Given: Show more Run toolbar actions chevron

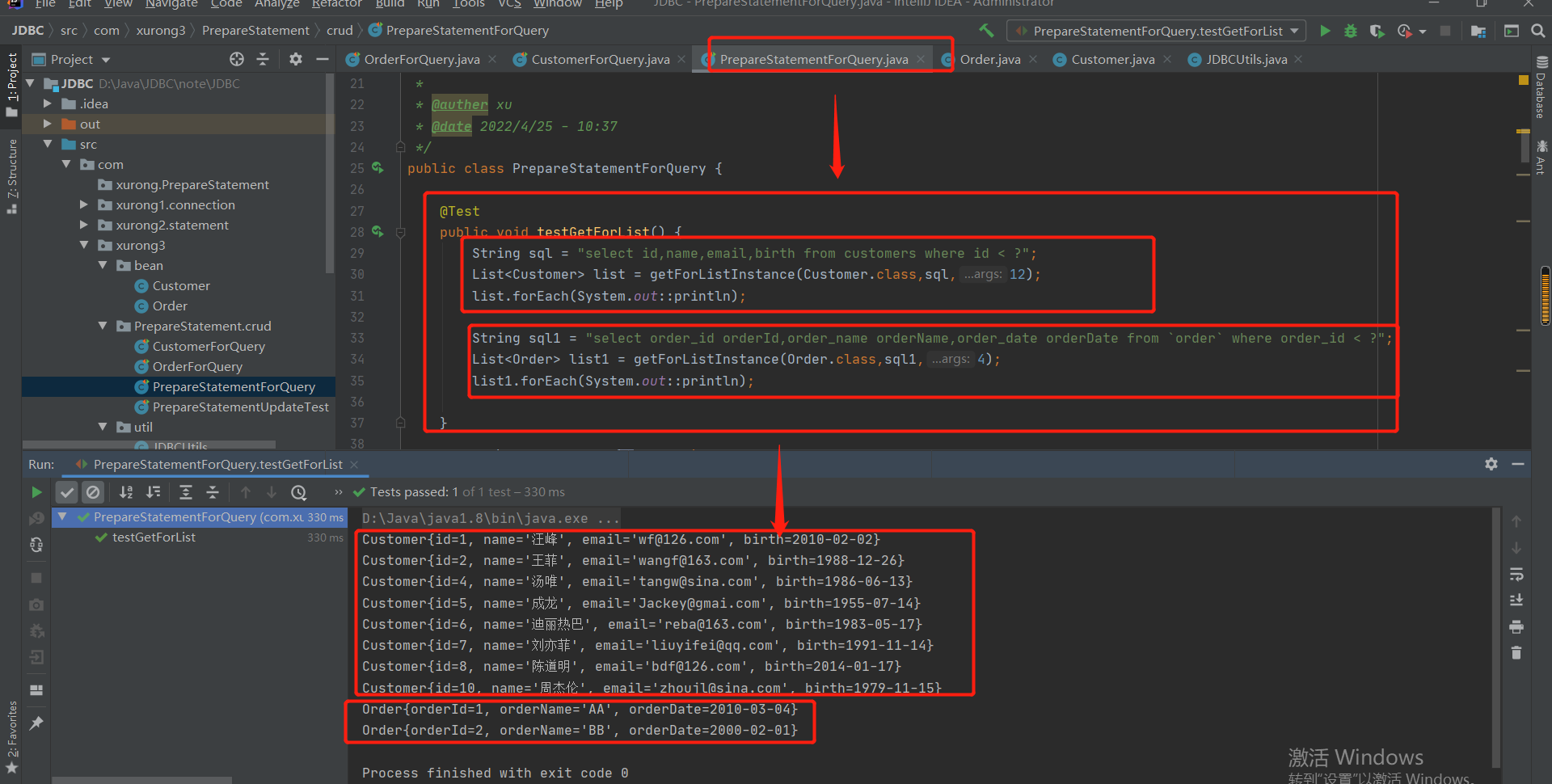Looking at the screenshot, I should [x=338, y=491].
